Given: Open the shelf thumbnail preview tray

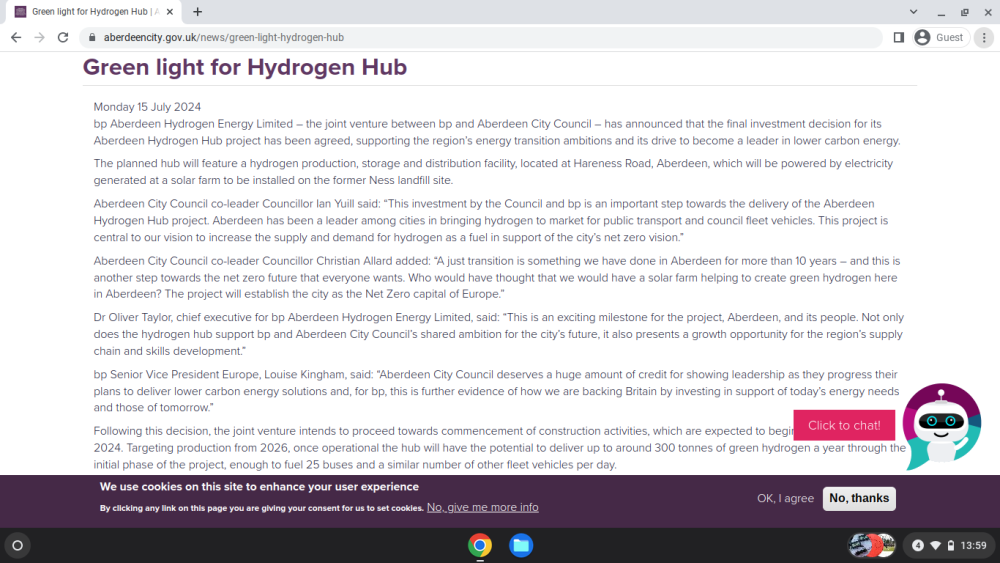Looking at the screenshot, I should [872, 546].
